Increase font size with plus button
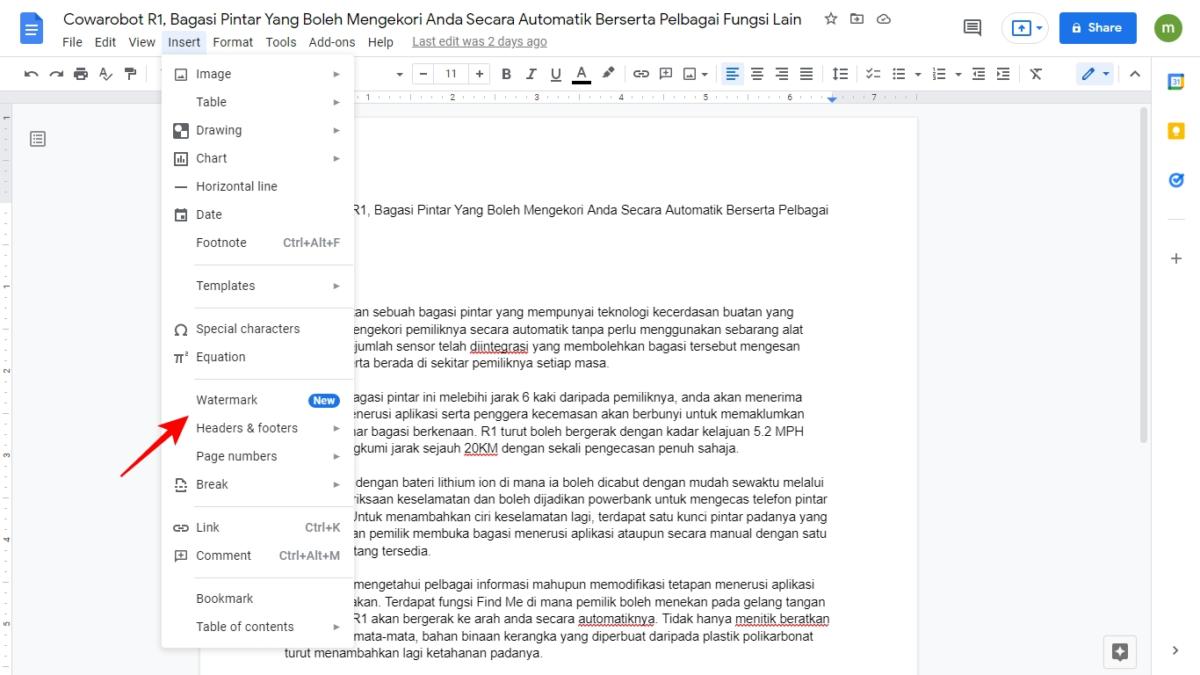The height and width of the screenshot is (675, 1200). click(480, 74)
